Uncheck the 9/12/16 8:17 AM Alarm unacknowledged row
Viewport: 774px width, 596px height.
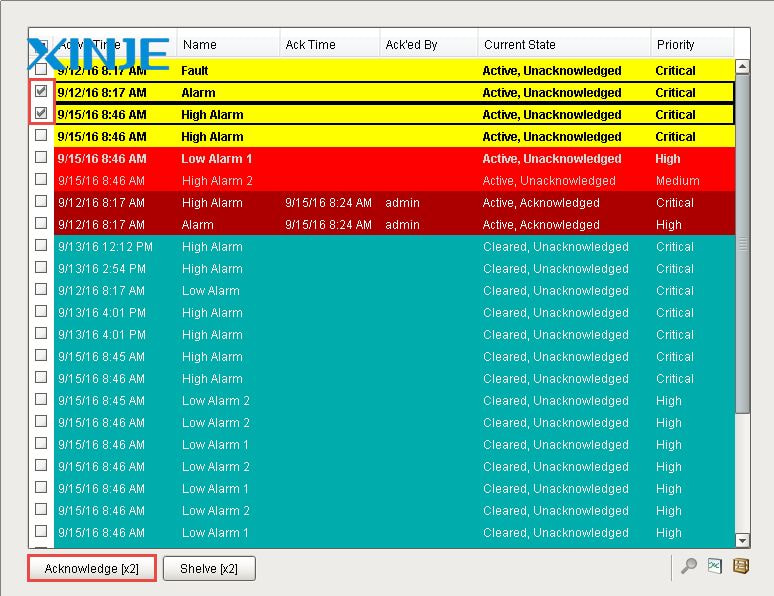(x=41, y=91)
